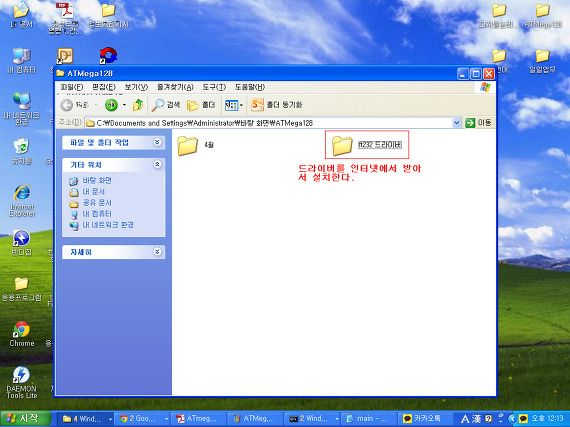
Task: Go up one folder level icon
Action: 137,105
